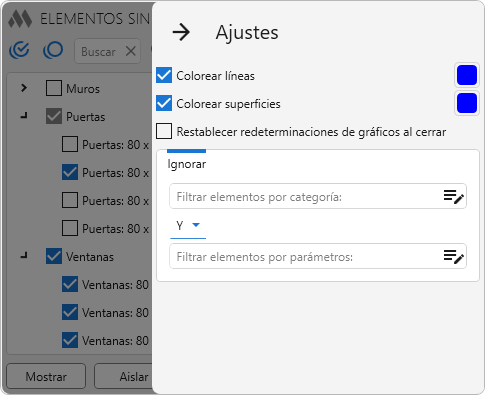Click the ELEMENTOS SIN window title text
The height and width of the screenshot is (395, 485).
[x=95, y=19]
